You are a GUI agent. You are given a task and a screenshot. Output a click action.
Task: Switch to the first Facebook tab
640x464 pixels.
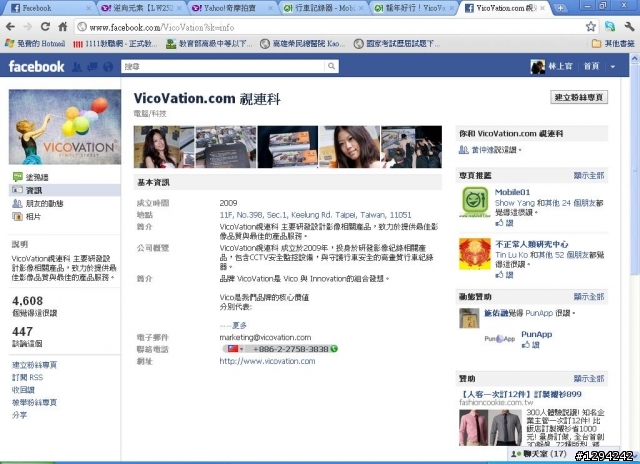coord(49,8)
